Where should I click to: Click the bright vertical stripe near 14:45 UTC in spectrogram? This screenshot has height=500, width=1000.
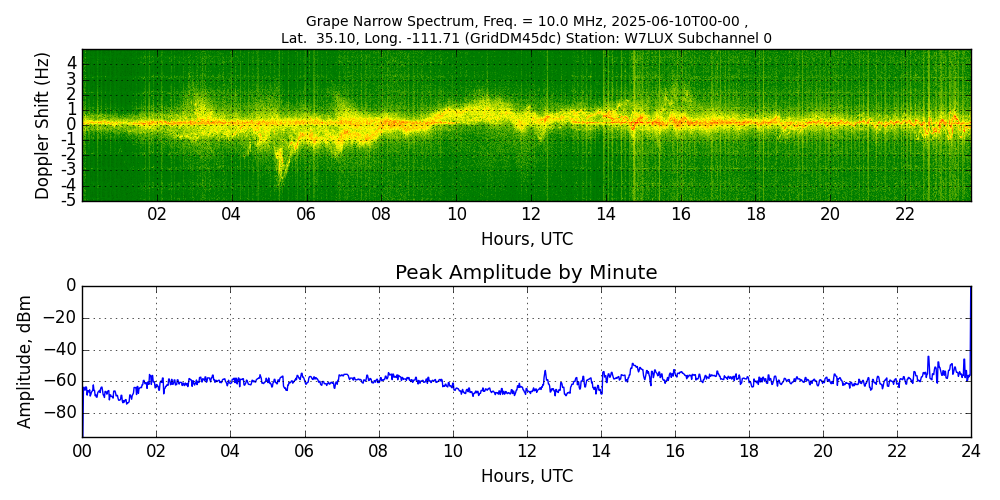point(633,125)
